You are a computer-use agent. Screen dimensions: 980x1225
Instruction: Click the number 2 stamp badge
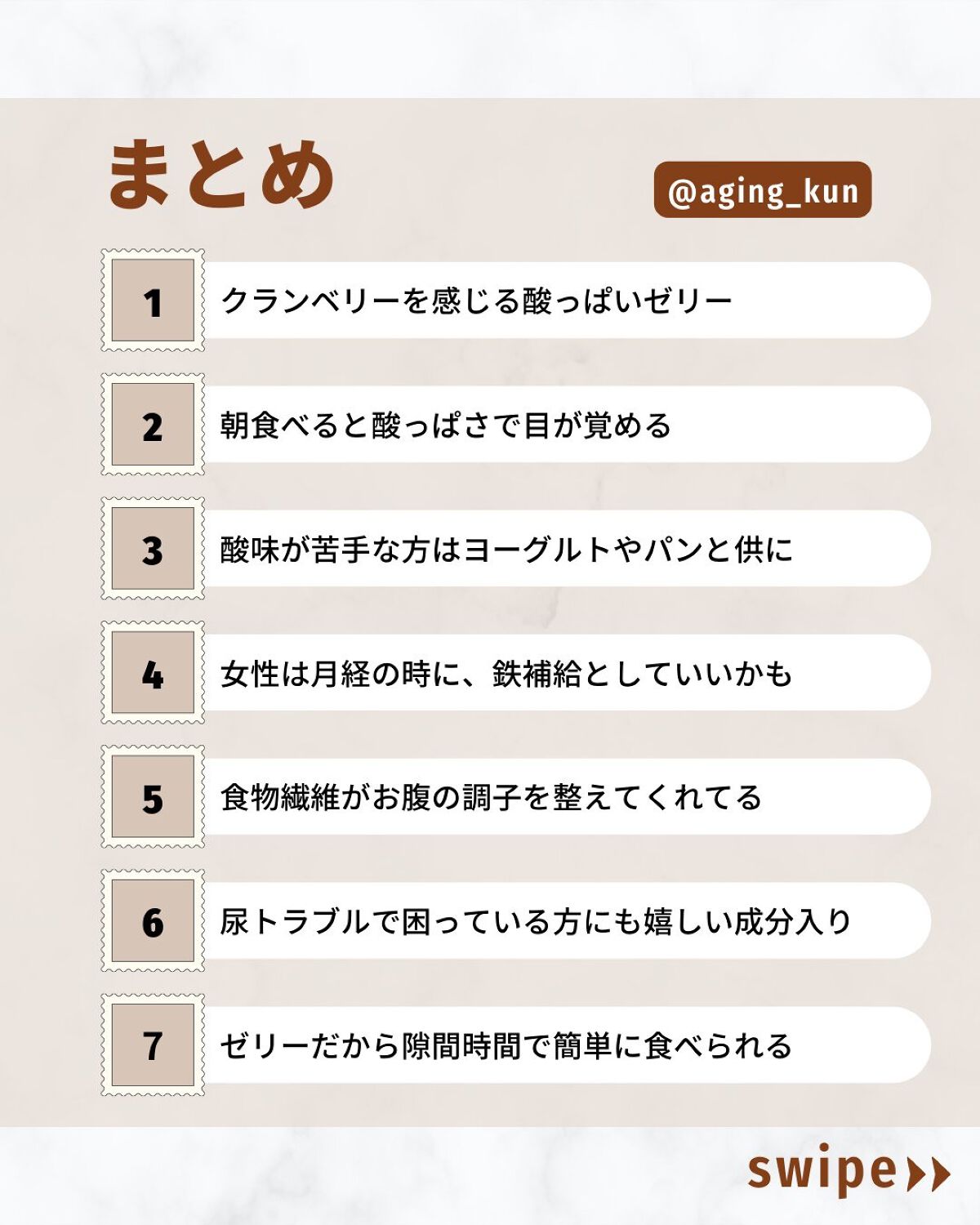tap(153, 425)
